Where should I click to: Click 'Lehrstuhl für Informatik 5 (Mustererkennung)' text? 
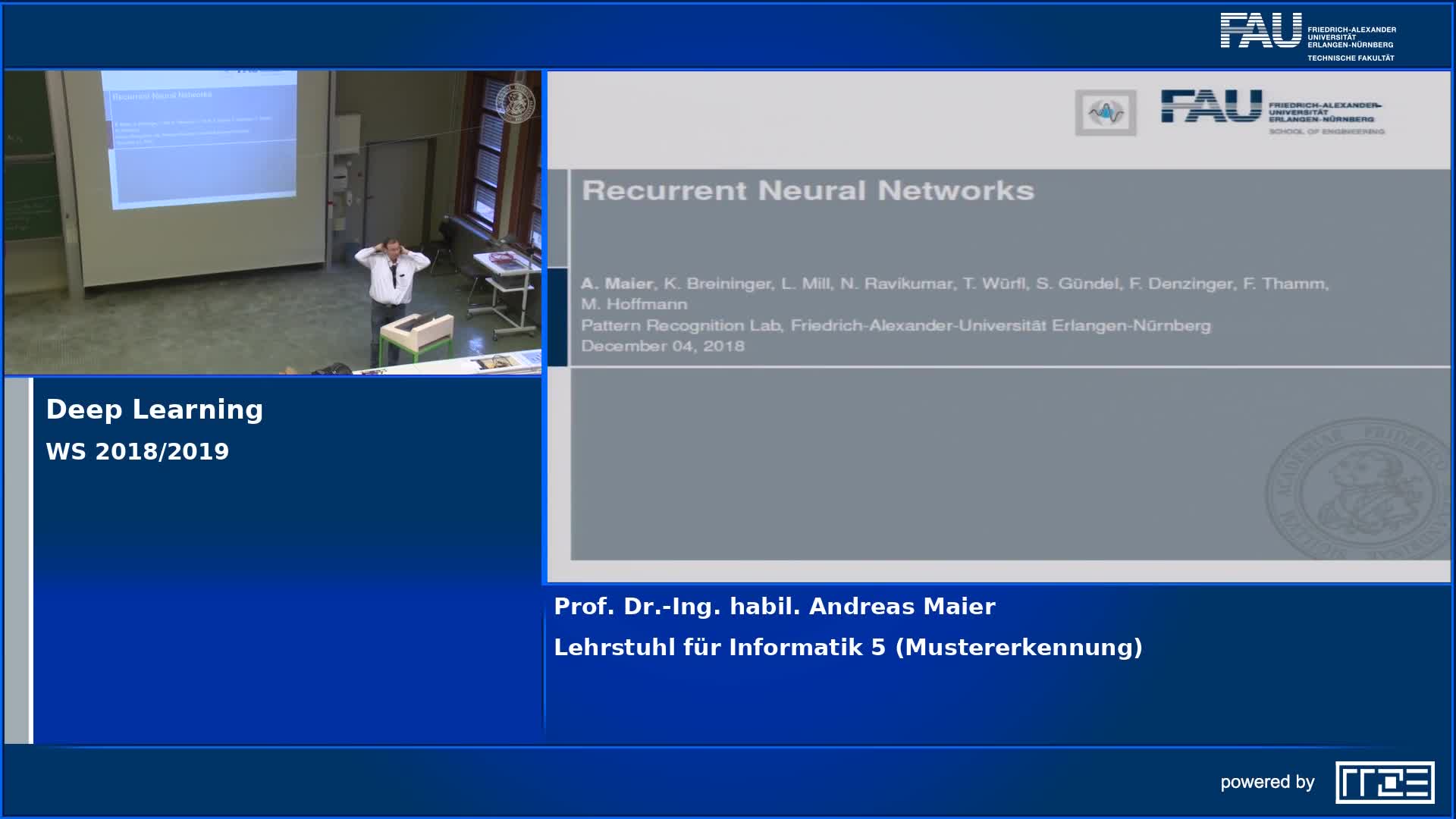[848, 648]
